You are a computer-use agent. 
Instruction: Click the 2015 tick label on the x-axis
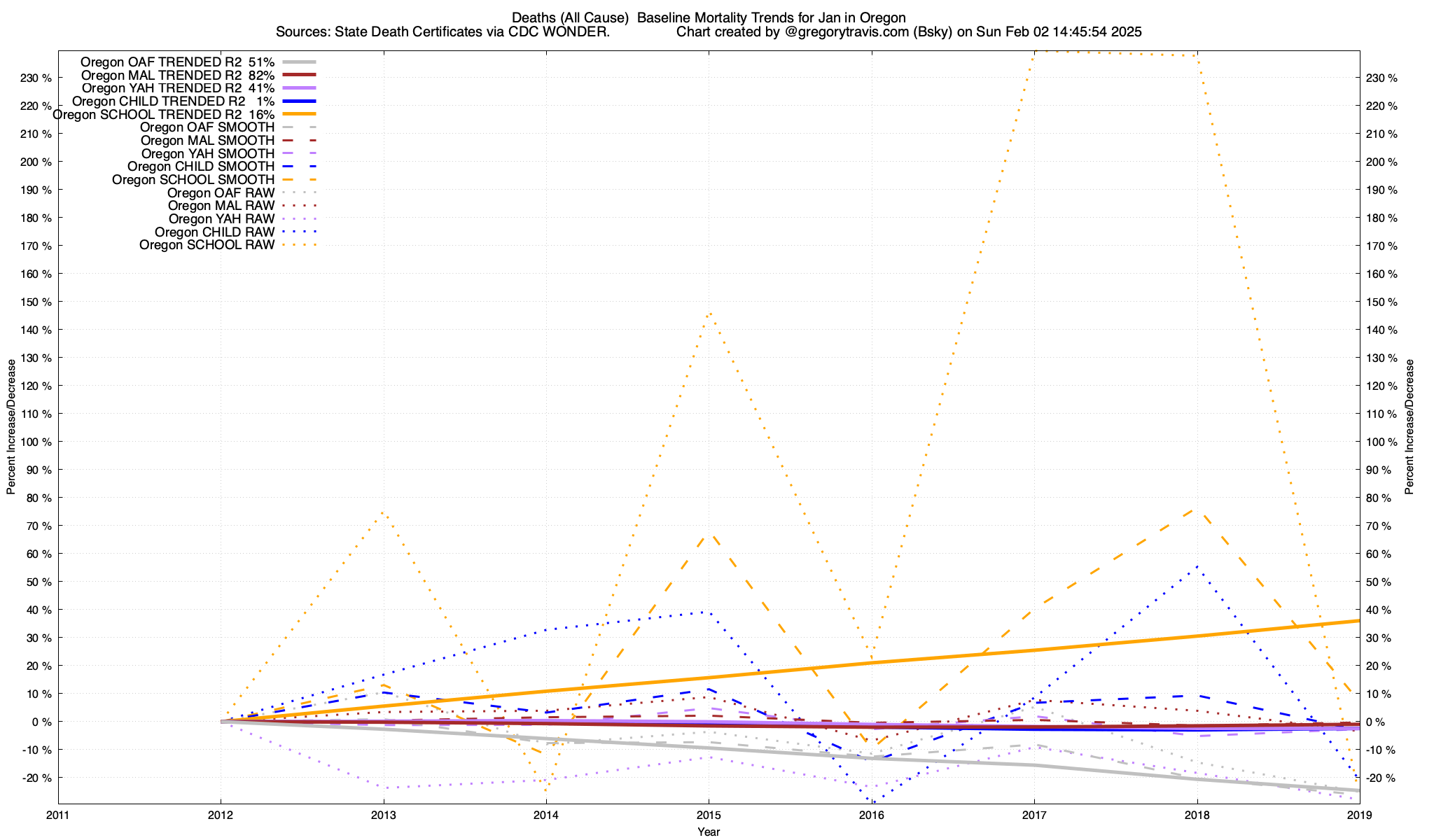(709, 815)
